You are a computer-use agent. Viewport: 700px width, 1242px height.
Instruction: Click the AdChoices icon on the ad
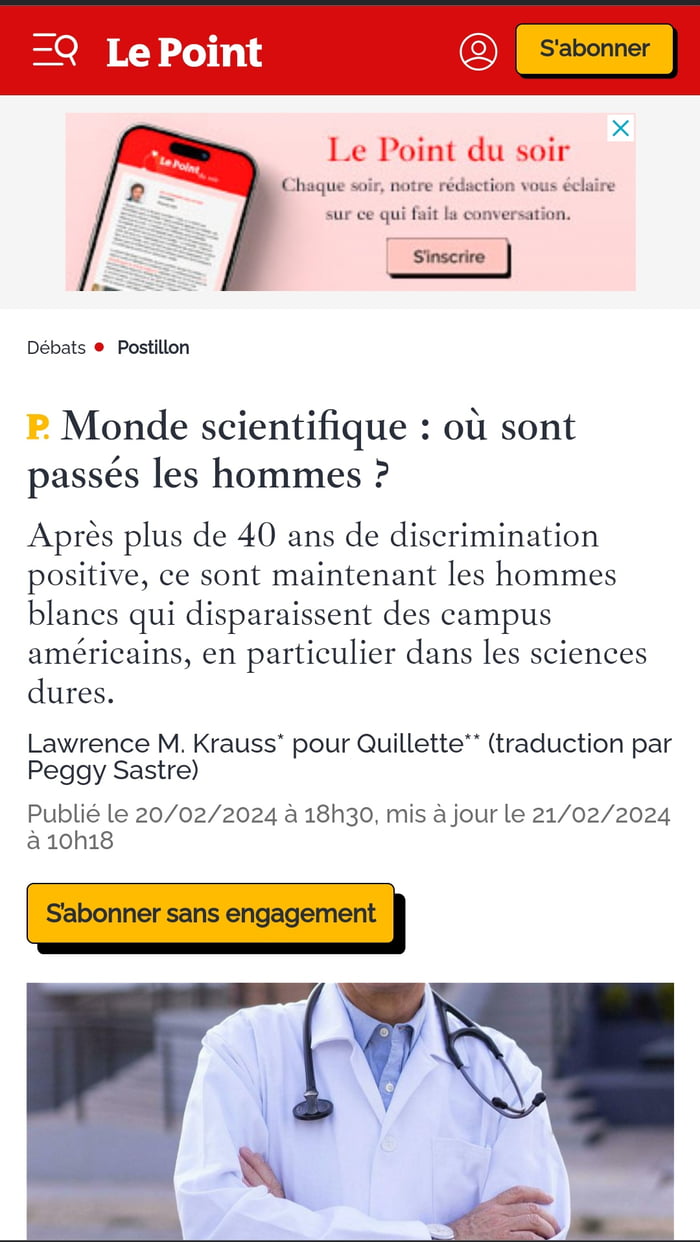click(x=621, y=128)
